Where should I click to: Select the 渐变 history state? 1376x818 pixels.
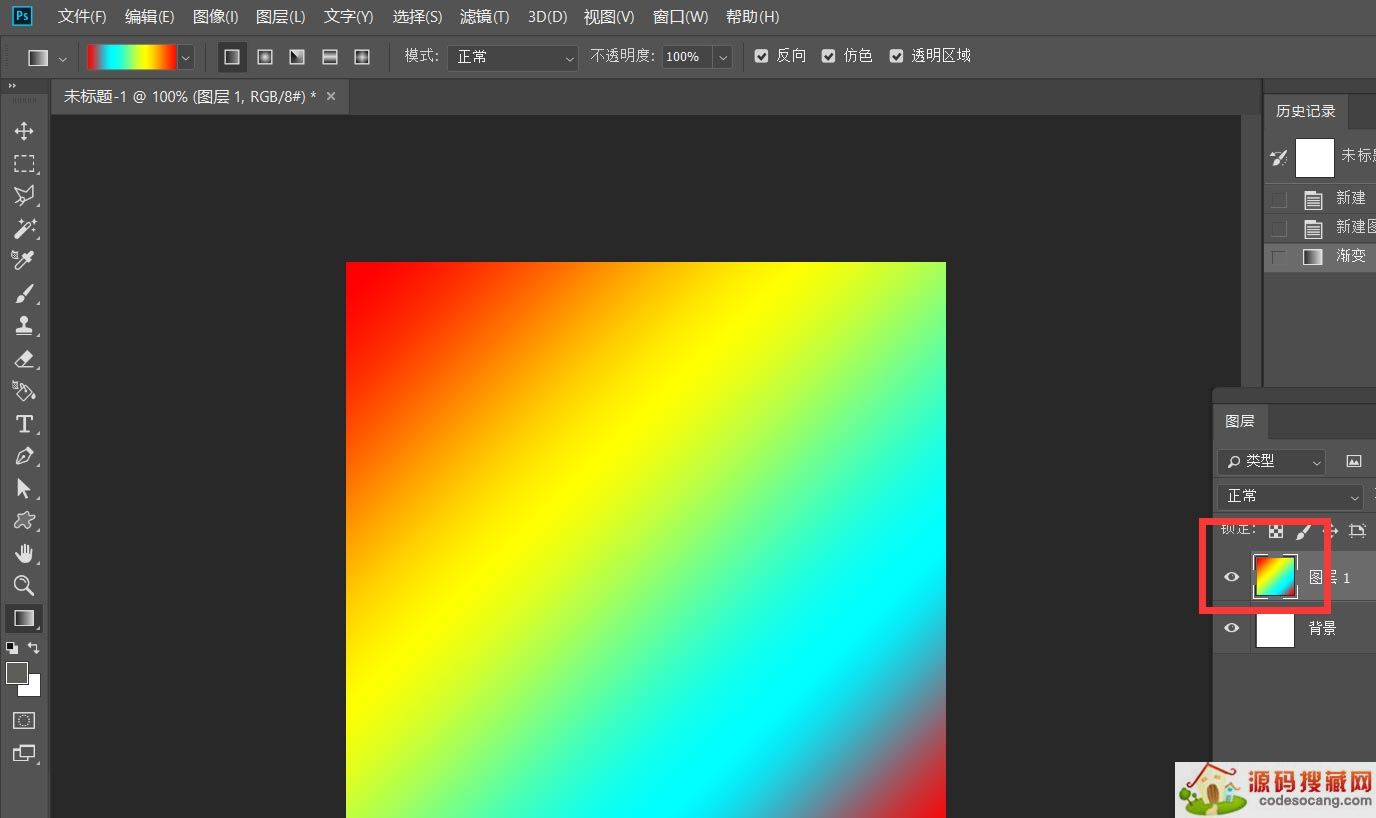pyautogui.click(x=1320, y=256)
